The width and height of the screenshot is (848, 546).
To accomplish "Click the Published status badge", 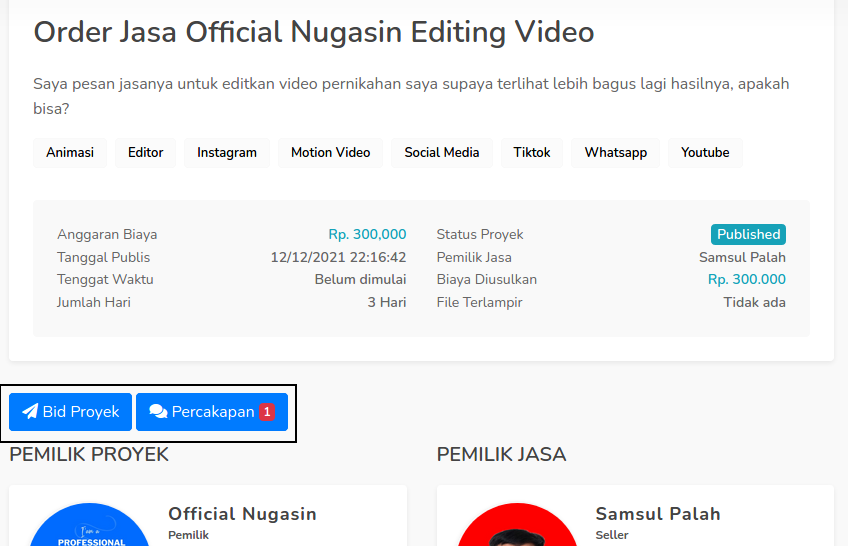I will pos(748,235).
